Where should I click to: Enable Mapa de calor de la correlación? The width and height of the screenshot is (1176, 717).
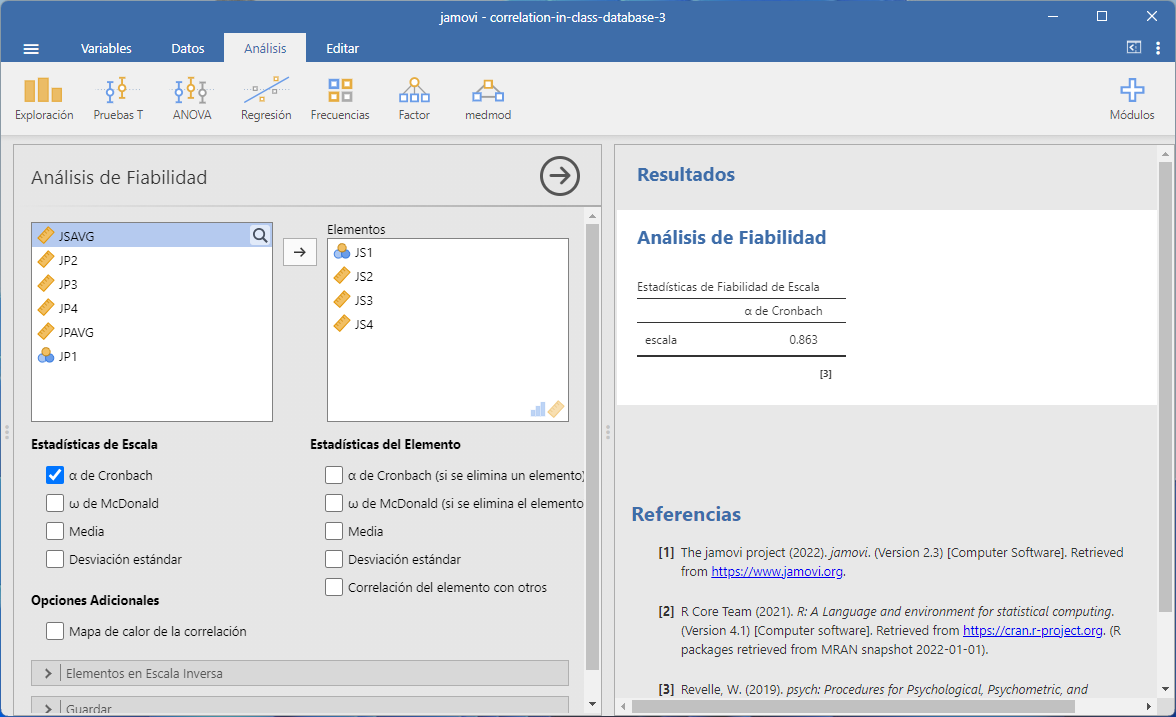(55, 632)
